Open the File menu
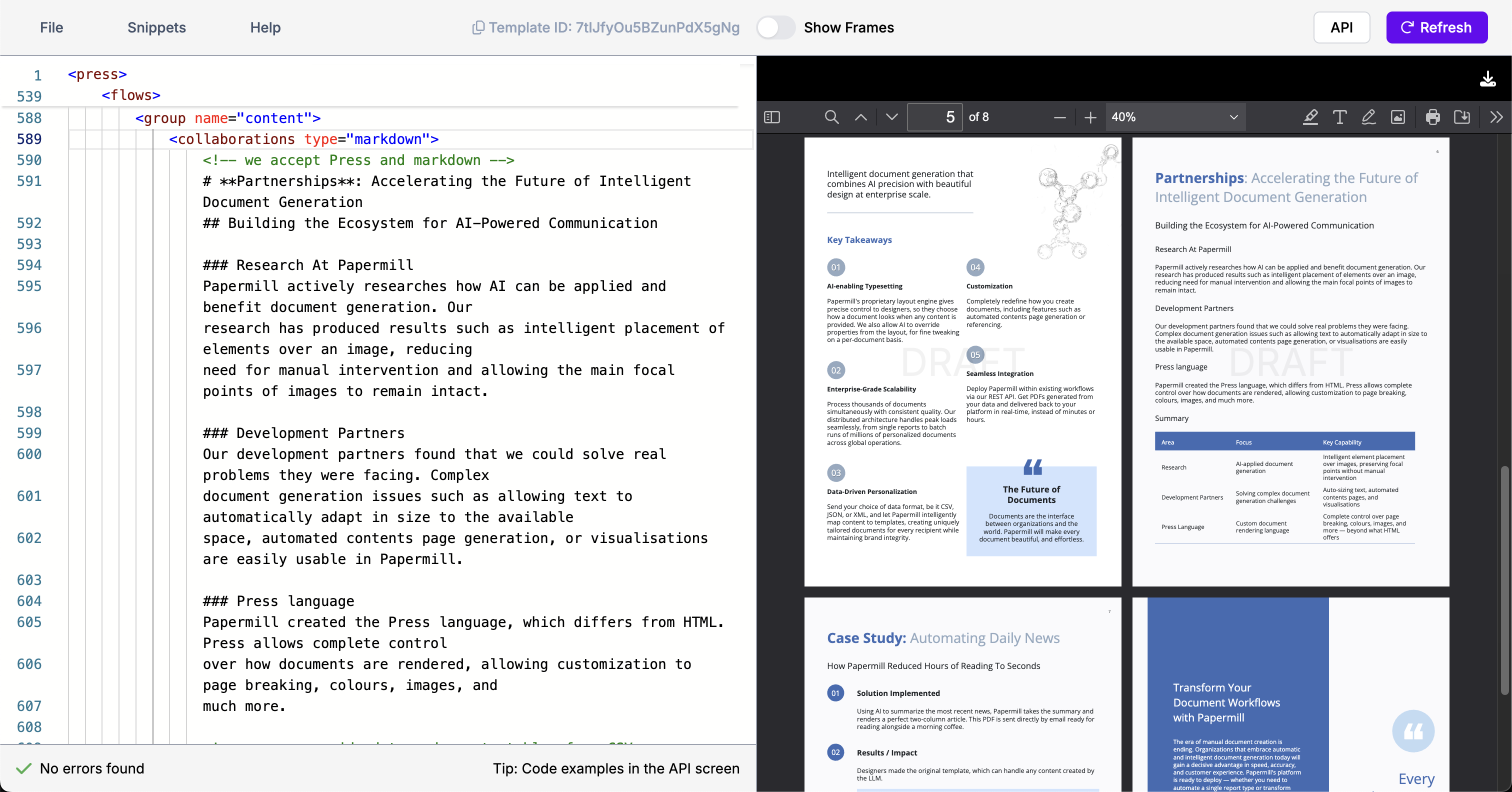This screenshot has width=1512, height=792. (51, 27)
